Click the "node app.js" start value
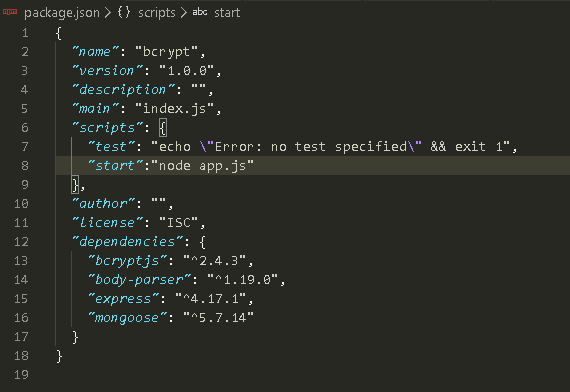 click(202, 166)
